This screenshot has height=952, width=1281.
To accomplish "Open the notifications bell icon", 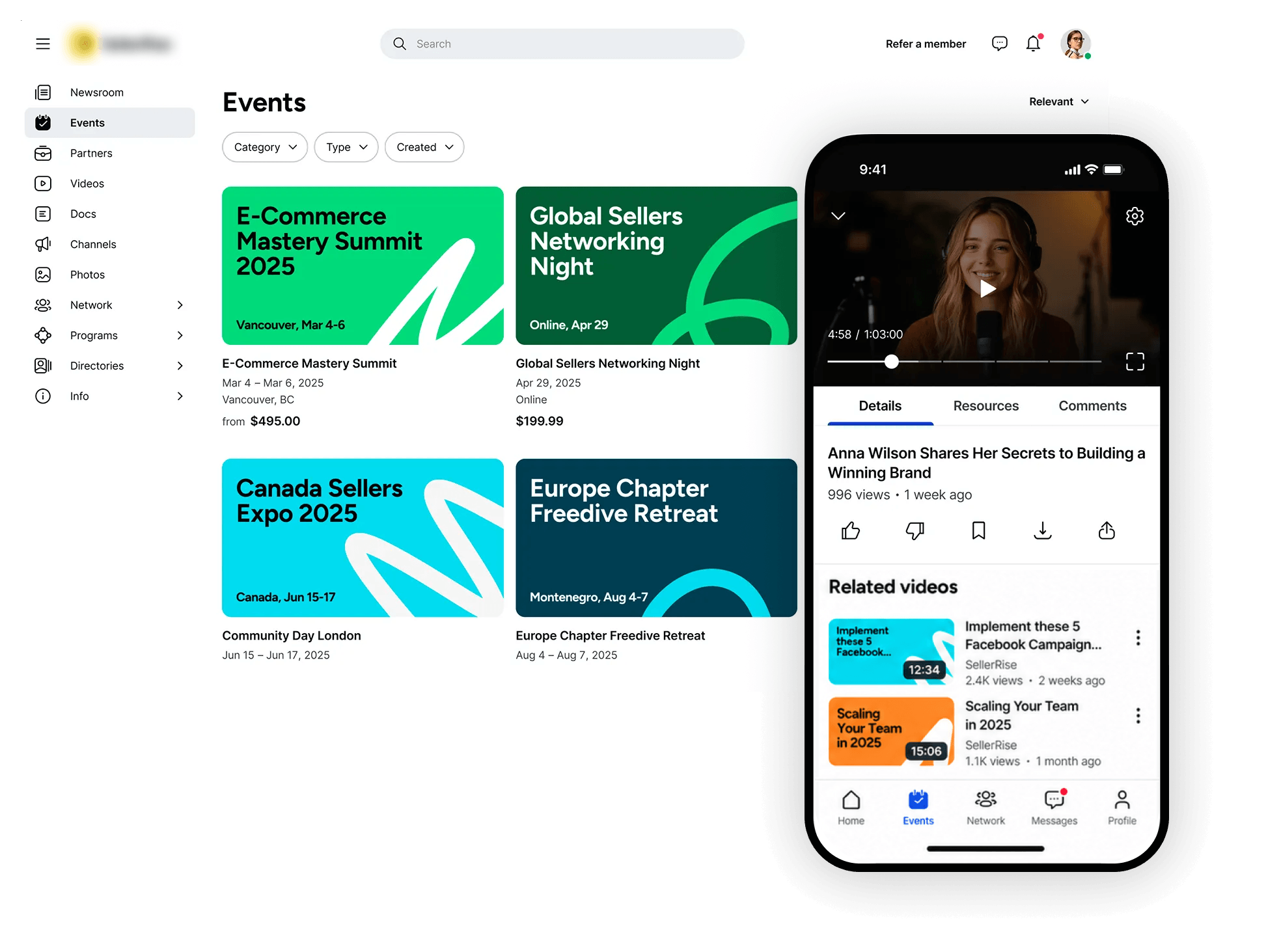I will click(1033, 44).
